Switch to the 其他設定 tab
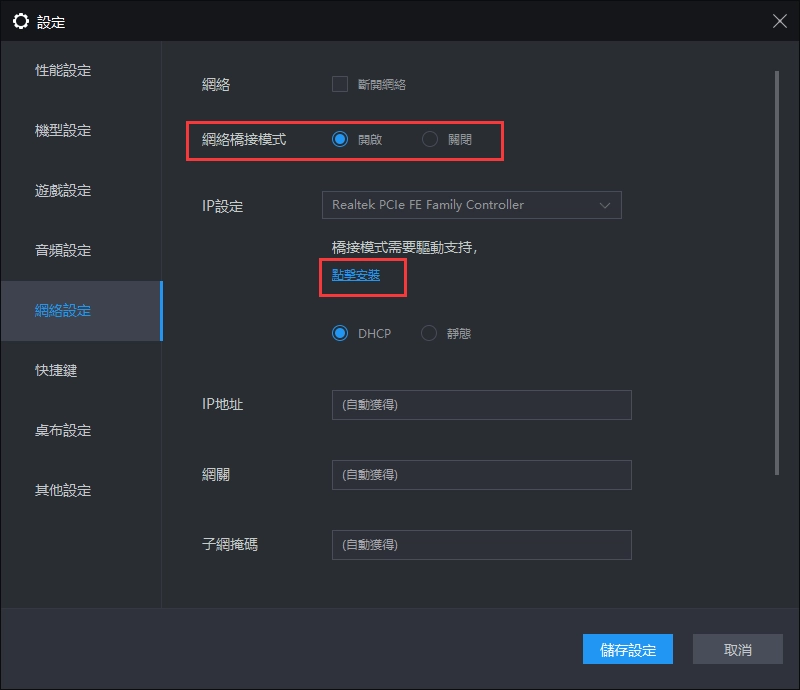The height and width of the screenshot is (690, 800). coord(63,490)
